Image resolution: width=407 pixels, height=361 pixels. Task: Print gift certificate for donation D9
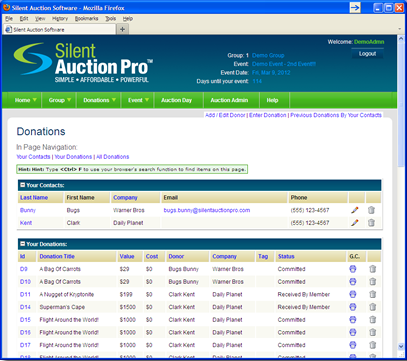[x=353, y=269]
